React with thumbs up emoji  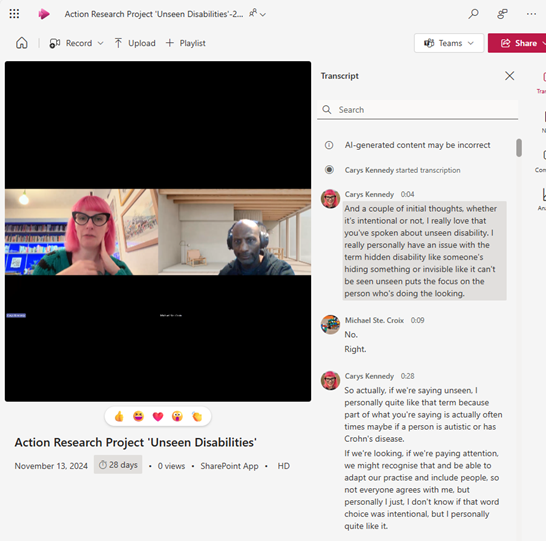(119, 416)
